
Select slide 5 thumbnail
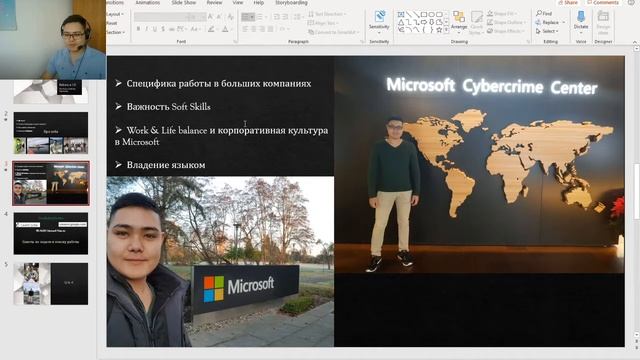pyautogui.click(x=51, y=284)
